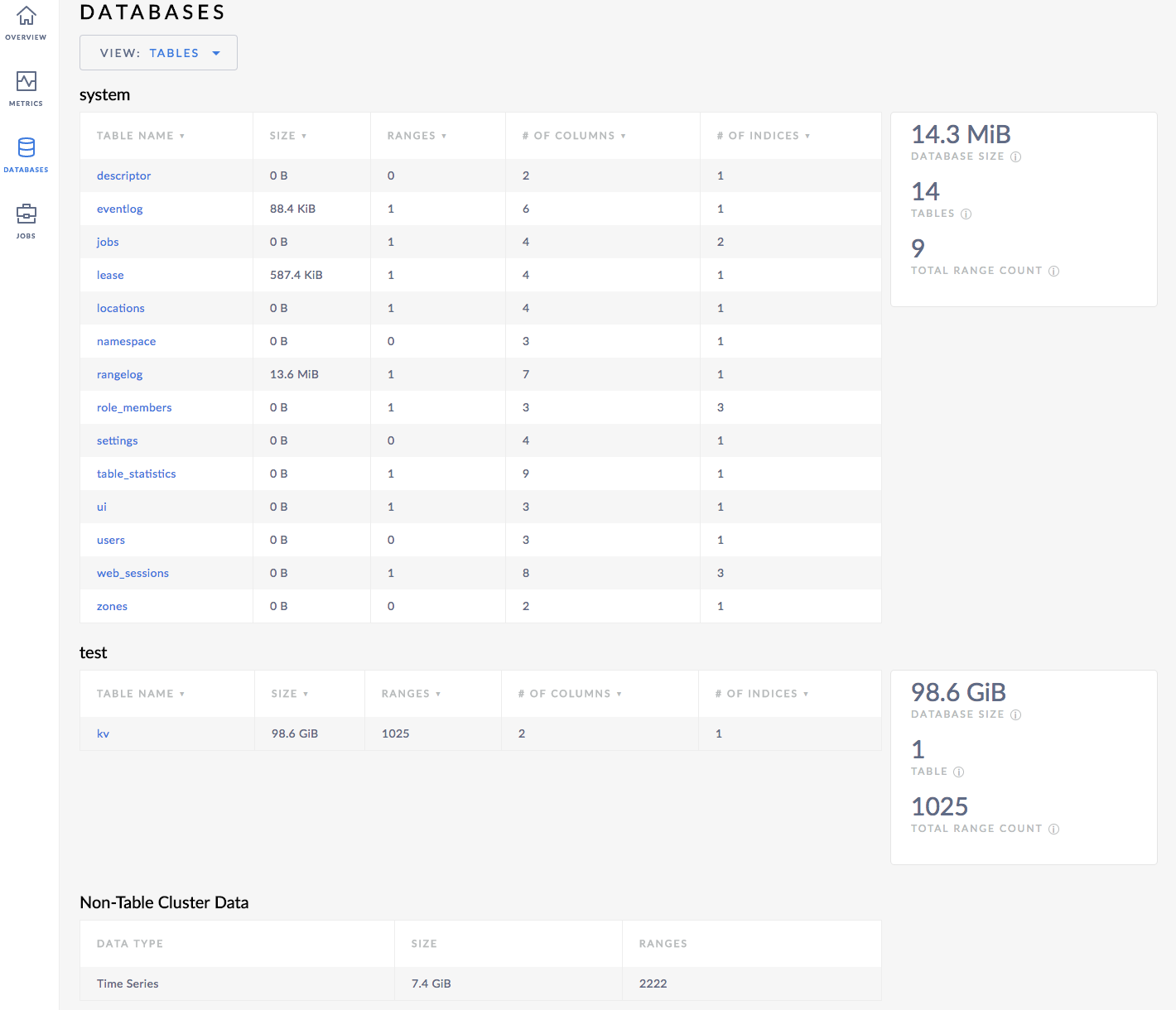Screen dimensions: 1176x1010
Task: Click the info icon beside TOTAL RANGE COUNT
Action: pos(1053,271)
